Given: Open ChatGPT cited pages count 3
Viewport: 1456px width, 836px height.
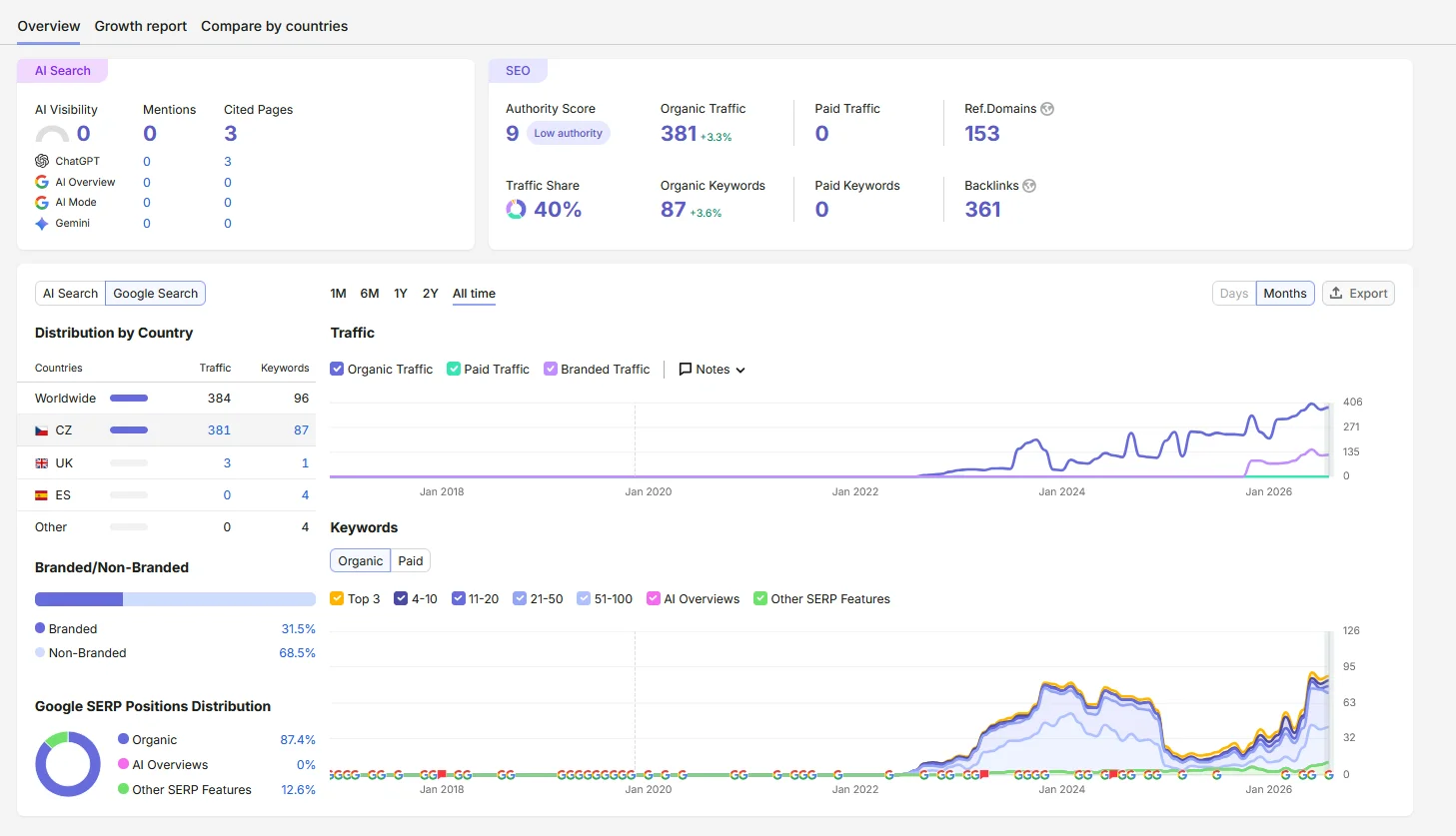Looking at the screenshot, I should click(228, 161).
